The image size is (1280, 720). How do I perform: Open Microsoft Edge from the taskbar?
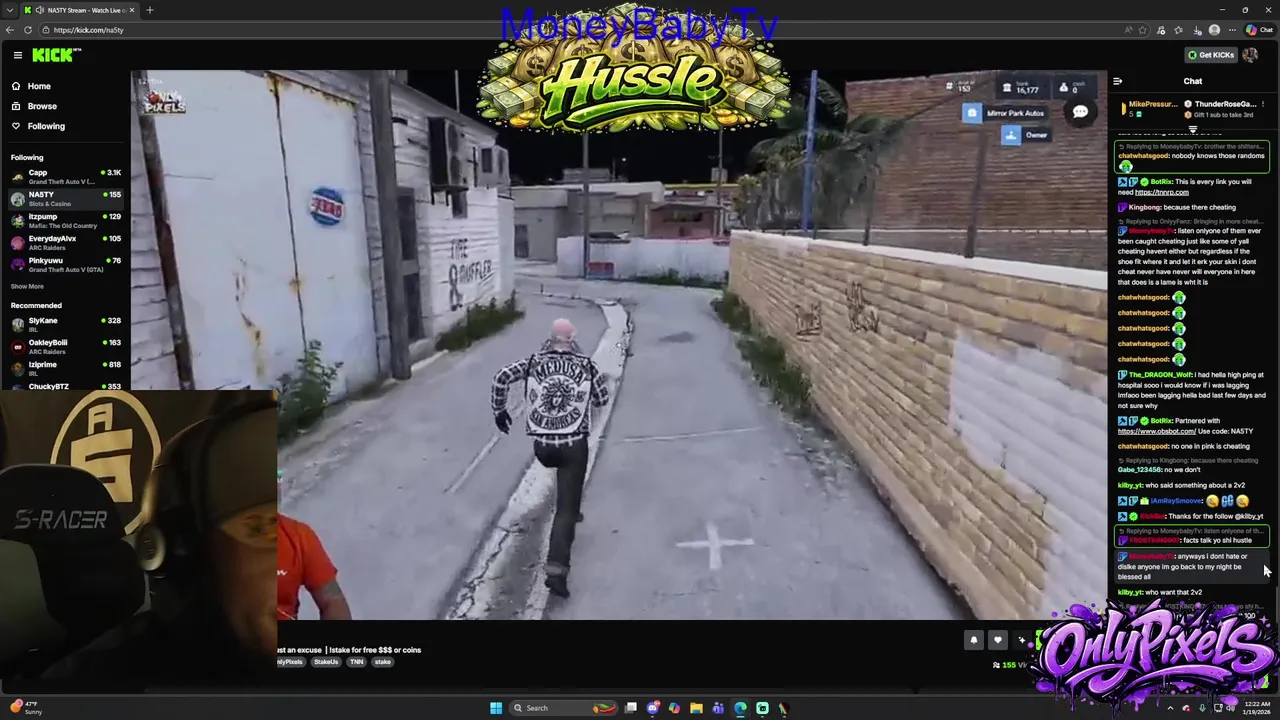740,708
